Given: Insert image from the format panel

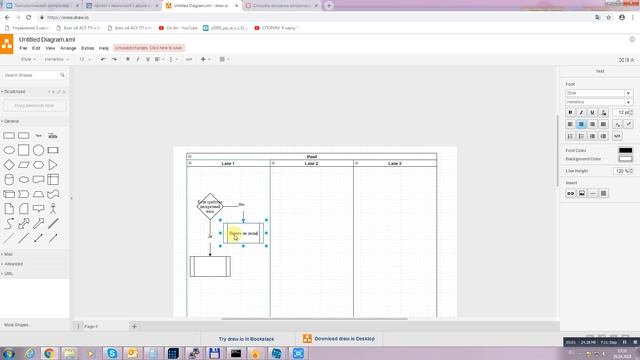Looking at the screenshot, I should click(x=582, y=193).
